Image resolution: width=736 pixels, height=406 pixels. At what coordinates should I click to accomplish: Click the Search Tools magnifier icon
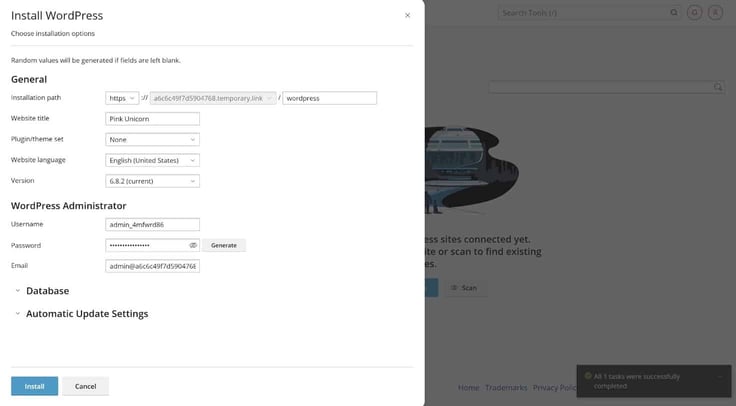[x=674, y=13]
